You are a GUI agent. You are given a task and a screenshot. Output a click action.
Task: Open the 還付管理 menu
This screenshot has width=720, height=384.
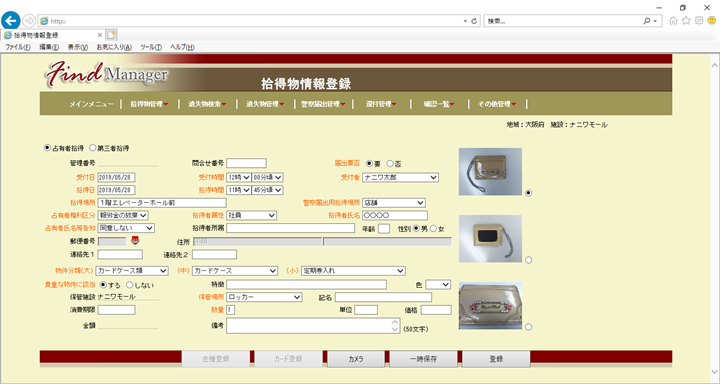381,104
